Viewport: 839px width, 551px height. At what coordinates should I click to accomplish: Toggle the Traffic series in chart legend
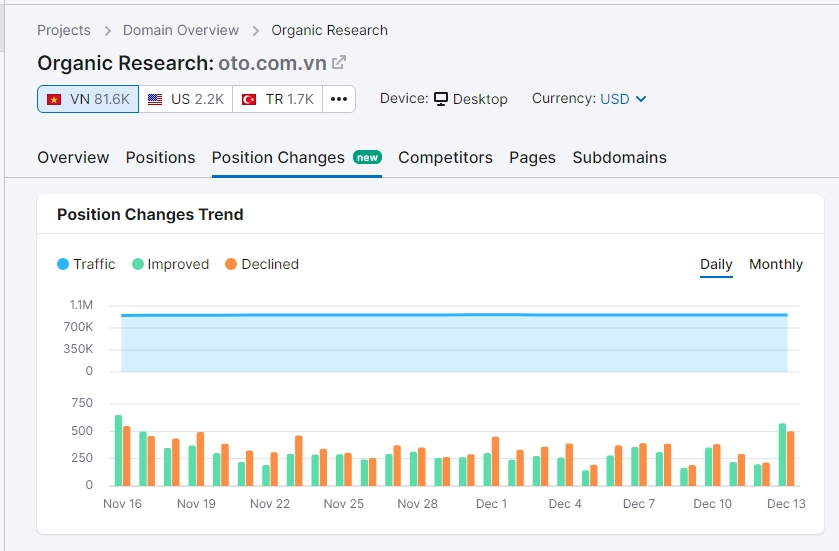[86, 264]
